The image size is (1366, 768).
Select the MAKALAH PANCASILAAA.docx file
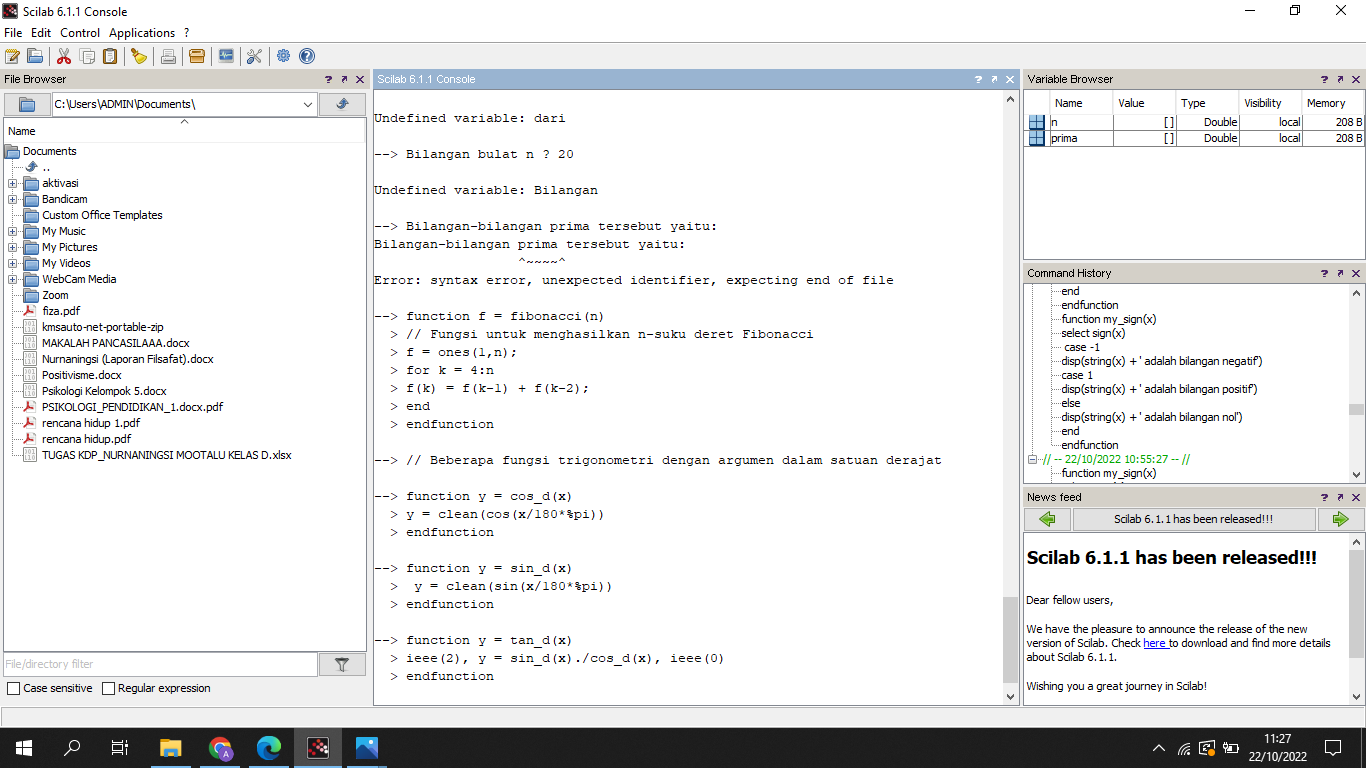115,343
